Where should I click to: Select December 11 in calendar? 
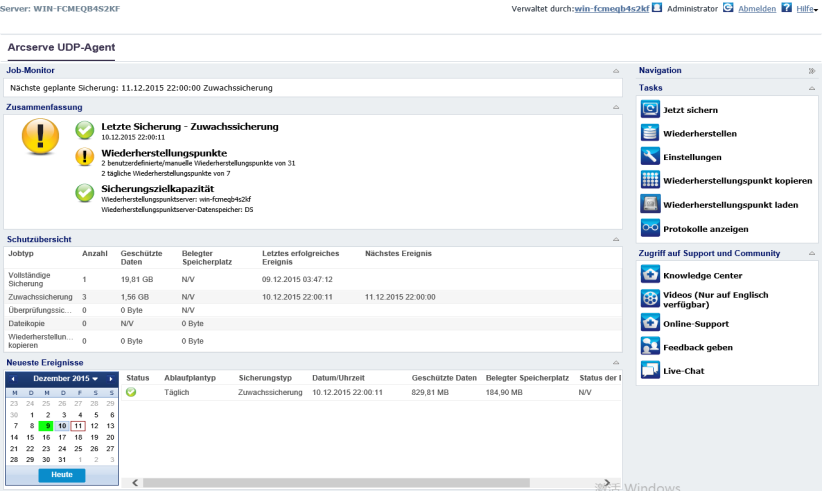pyautogui.click(x=78, y=426)
